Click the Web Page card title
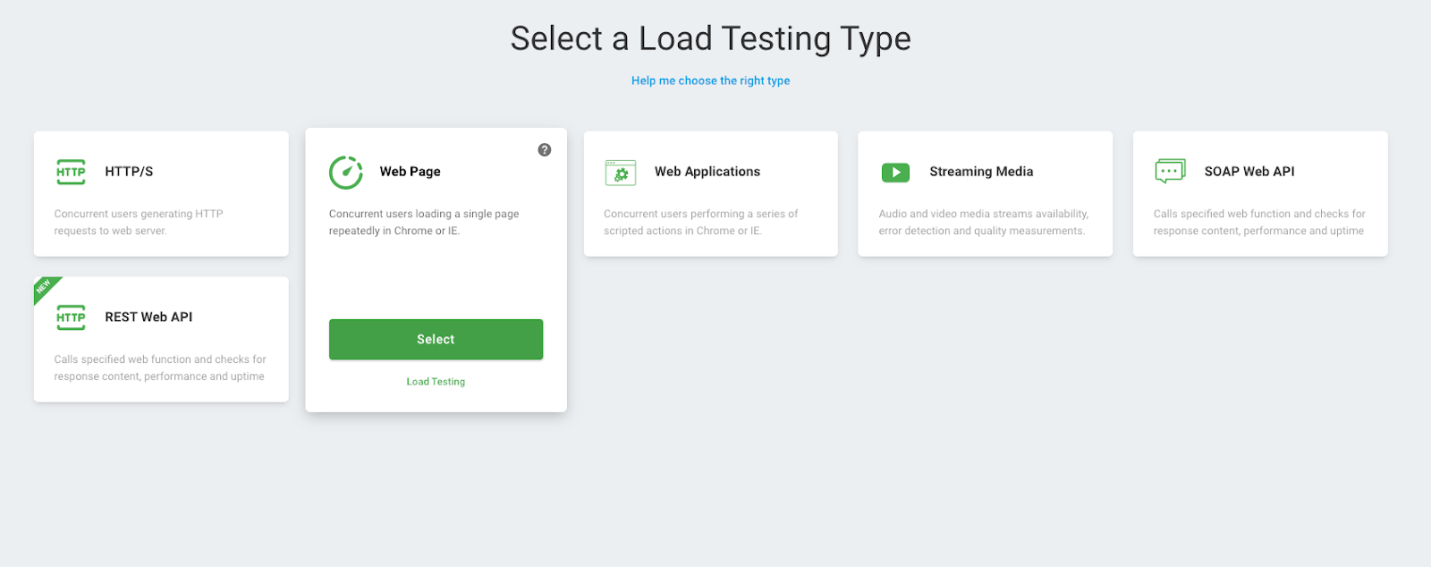 coord(410,172)
